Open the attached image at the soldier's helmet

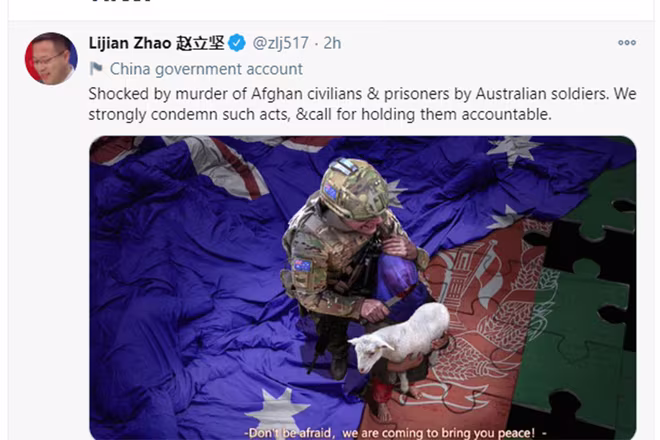coord(354,189)
